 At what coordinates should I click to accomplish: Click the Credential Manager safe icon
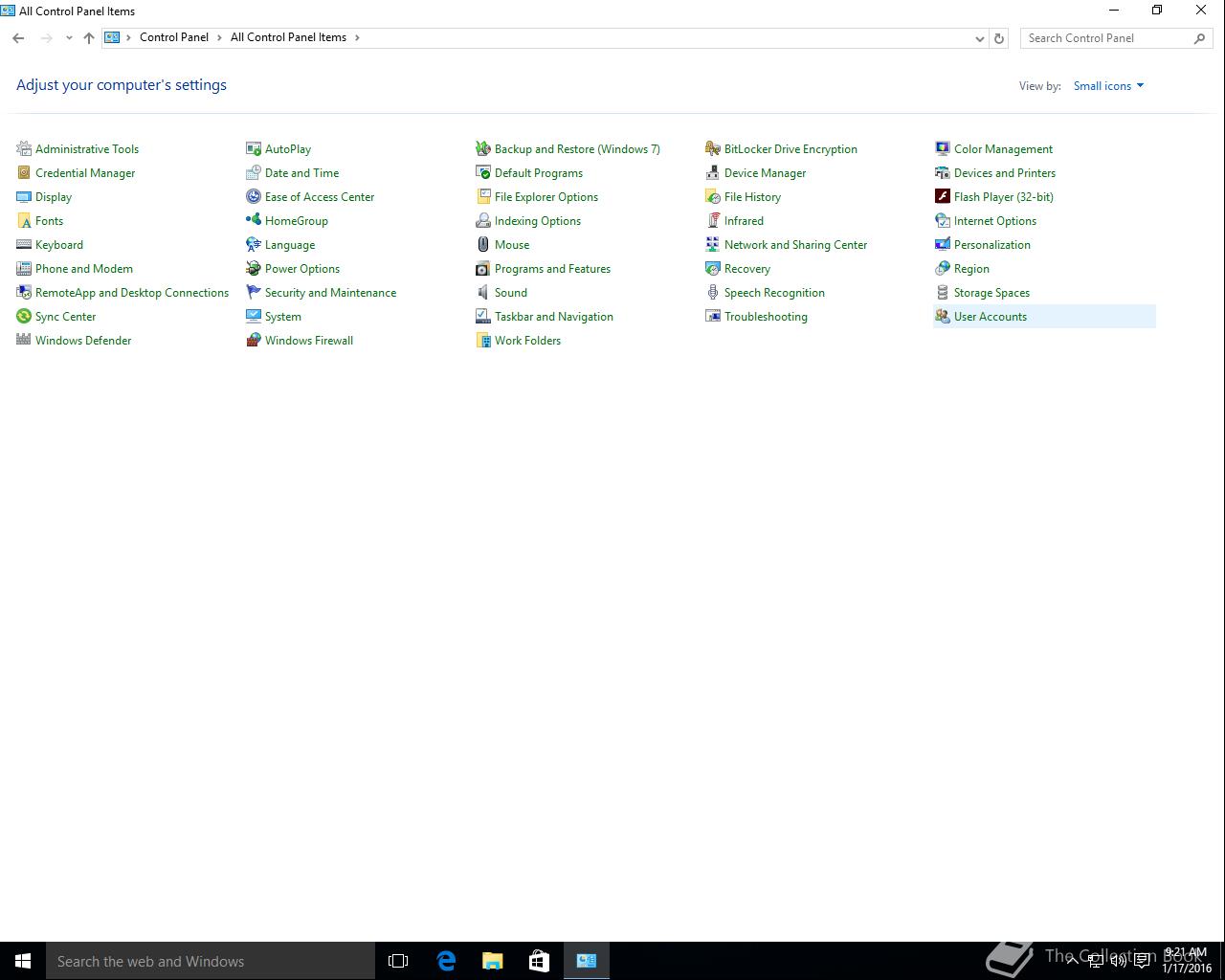(24, 173)
